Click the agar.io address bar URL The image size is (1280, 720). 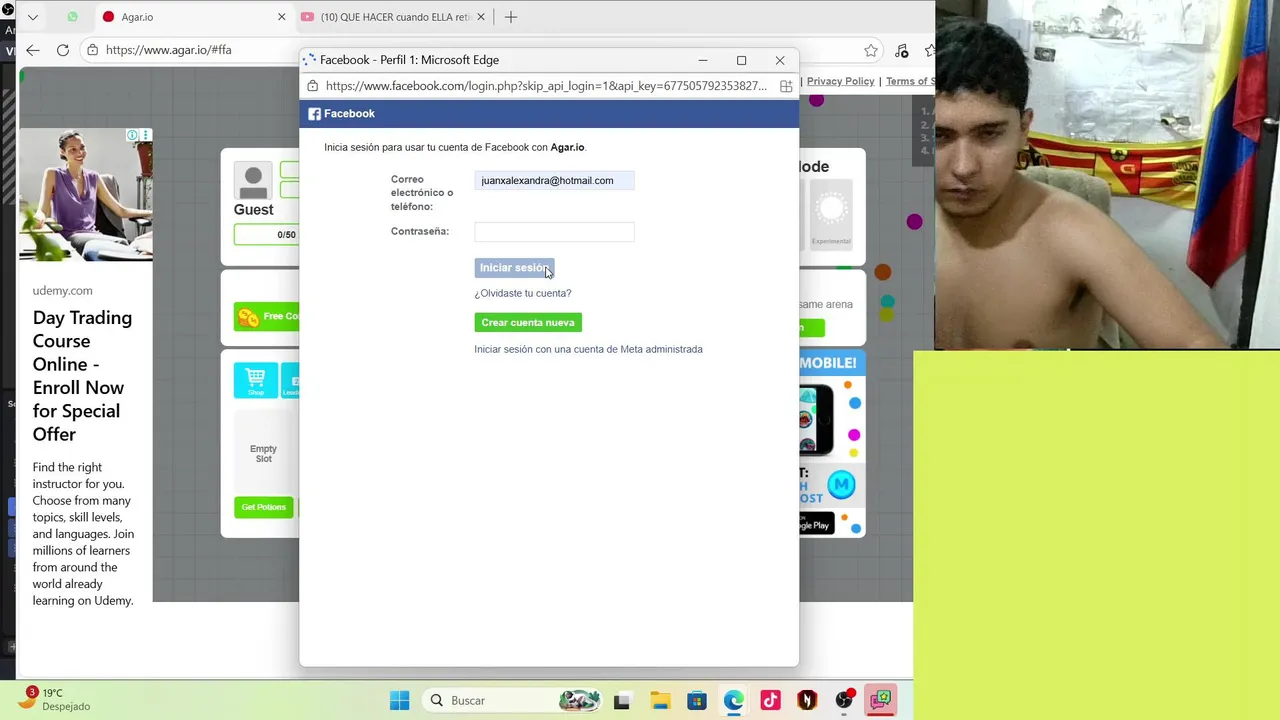coord(168,50)
